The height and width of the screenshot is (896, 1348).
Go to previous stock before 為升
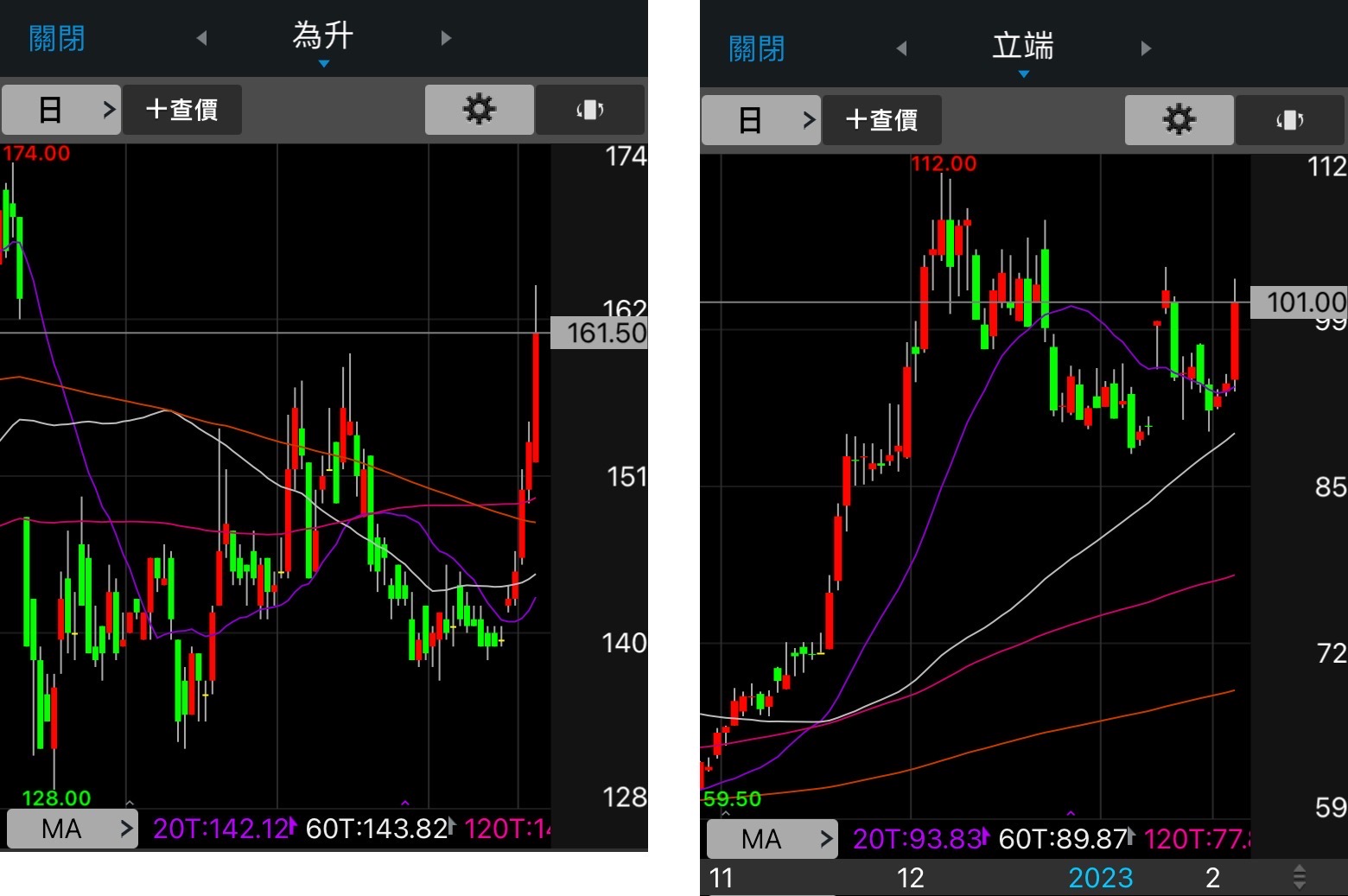coord(201,38)
